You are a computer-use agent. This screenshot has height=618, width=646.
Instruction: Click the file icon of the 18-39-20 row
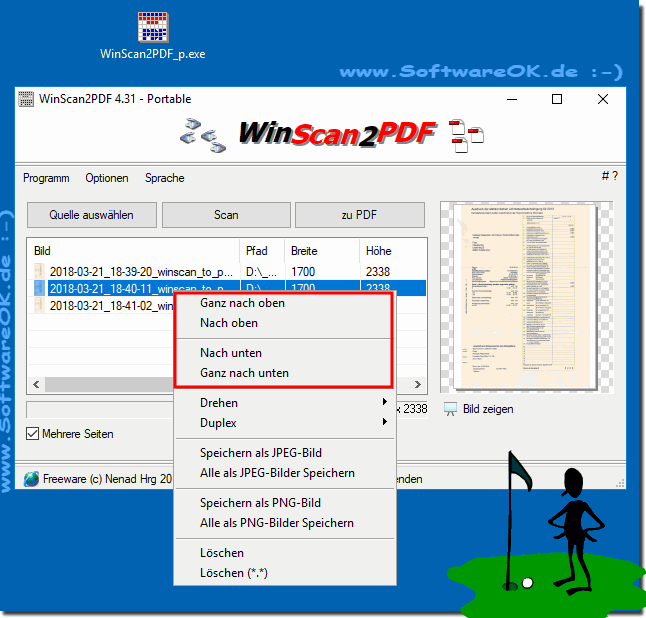click(x=40, y=272)
